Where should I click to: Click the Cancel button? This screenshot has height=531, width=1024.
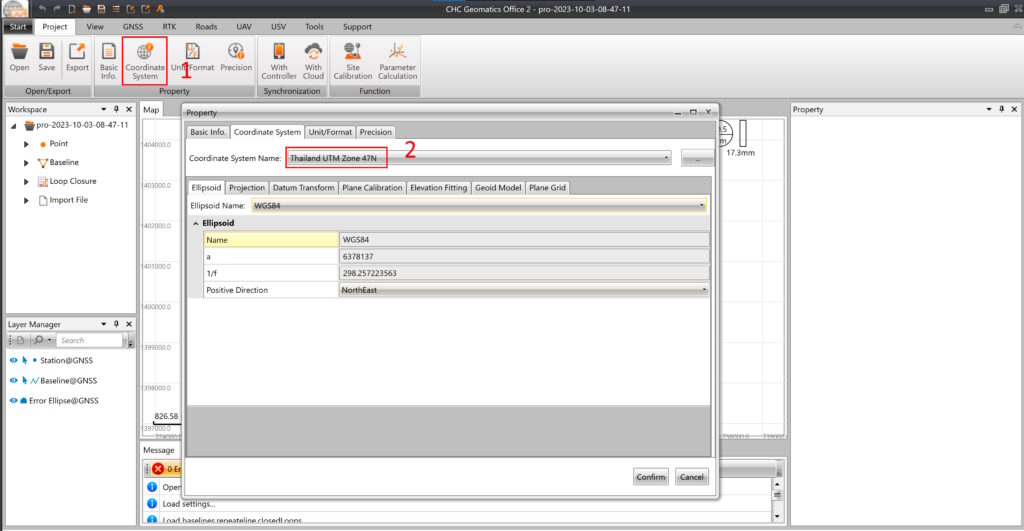[691, 477]
